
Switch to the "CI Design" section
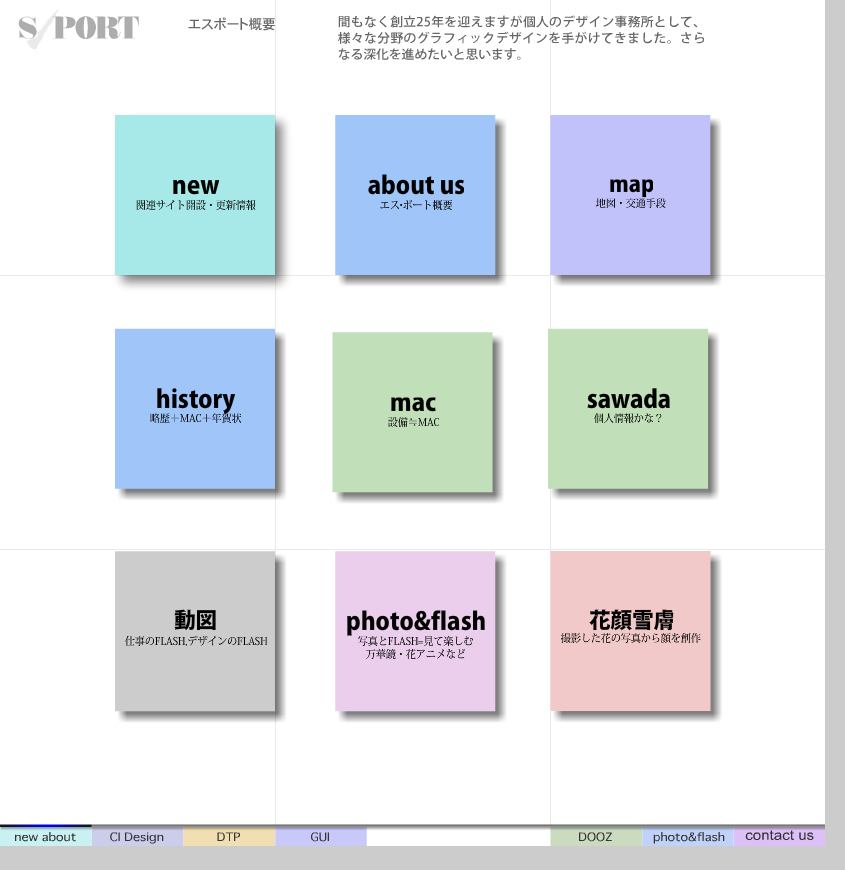tap(136, 837)
